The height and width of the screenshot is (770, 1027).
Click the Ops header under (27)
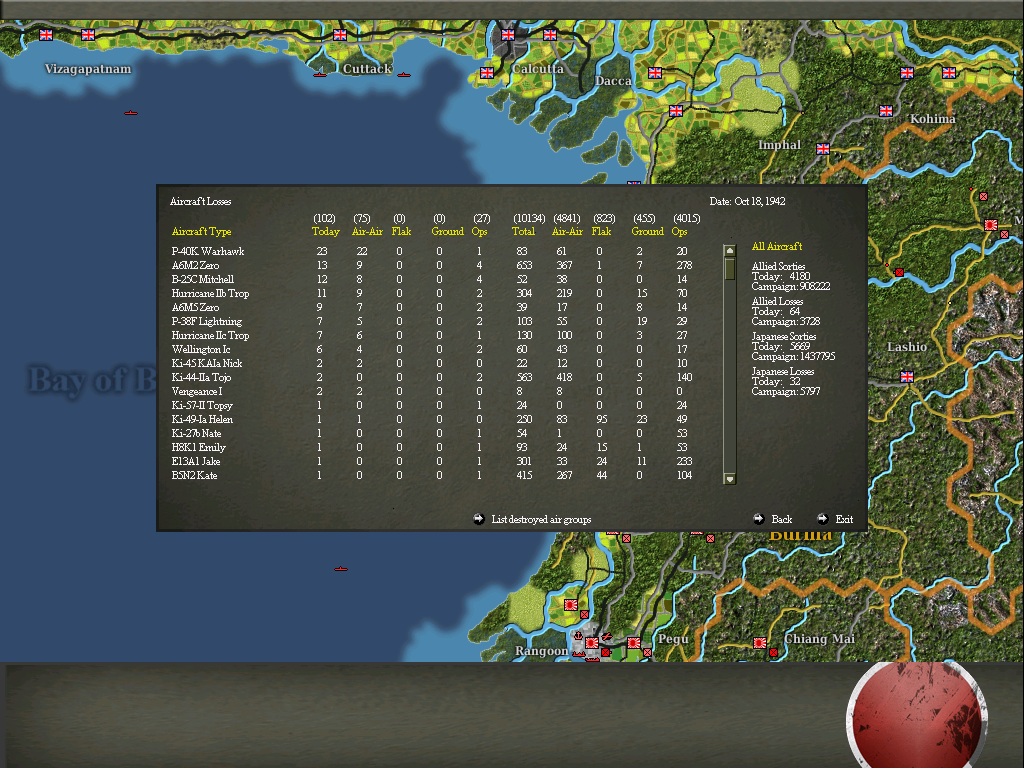(x=479, y=231)
